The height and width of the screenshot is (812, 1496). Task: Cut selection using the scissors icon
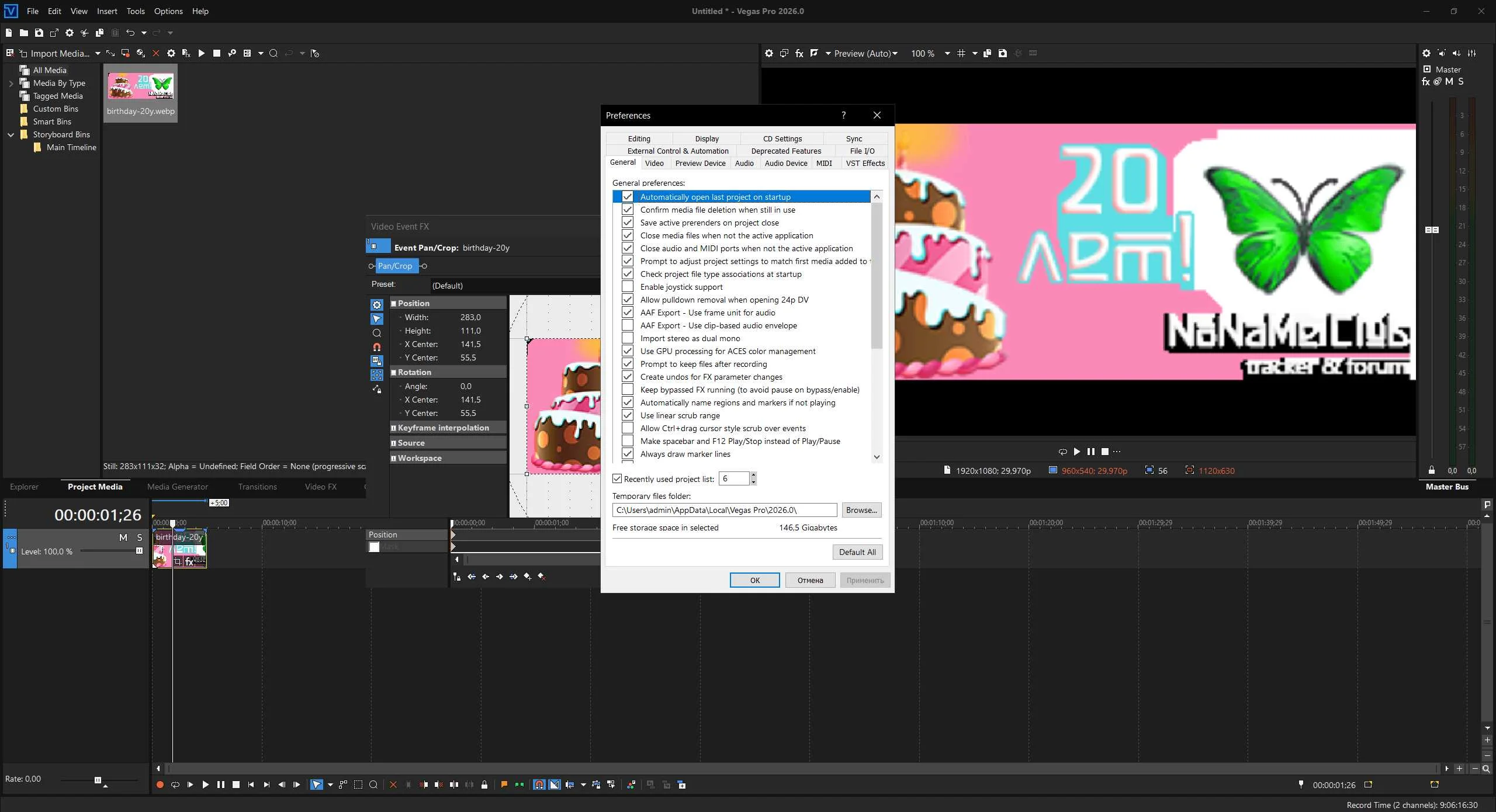click(85, 33)
